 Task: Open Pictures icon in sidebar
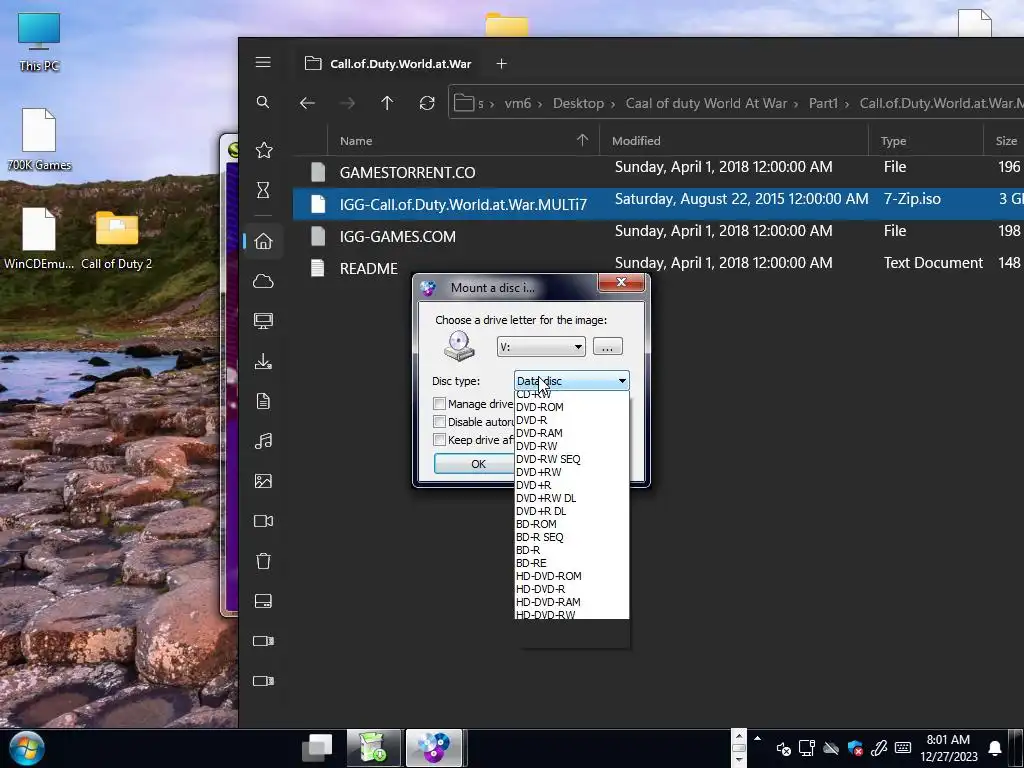coord(263,481)
